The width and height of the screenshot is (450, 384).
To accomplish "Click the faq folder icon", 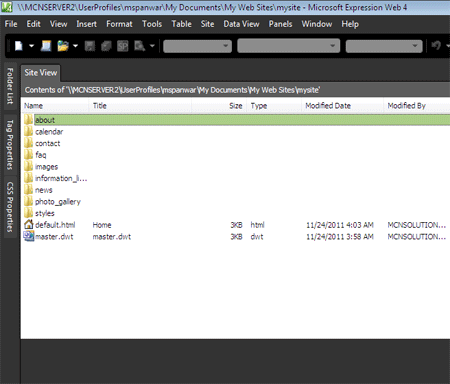I will coord(28,155).
